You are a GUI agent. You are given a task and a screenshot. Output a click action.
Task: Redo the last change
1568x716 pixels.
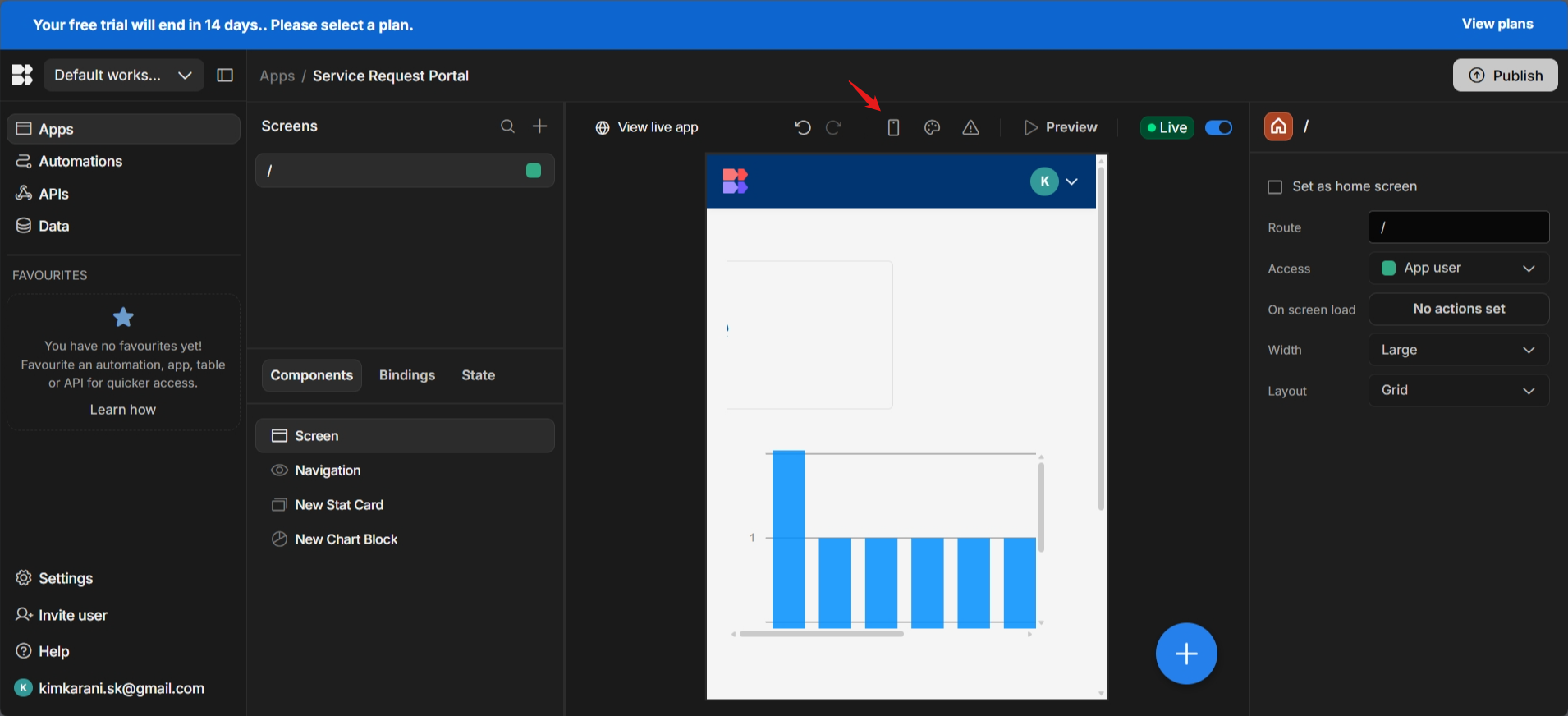pos(833,127)
